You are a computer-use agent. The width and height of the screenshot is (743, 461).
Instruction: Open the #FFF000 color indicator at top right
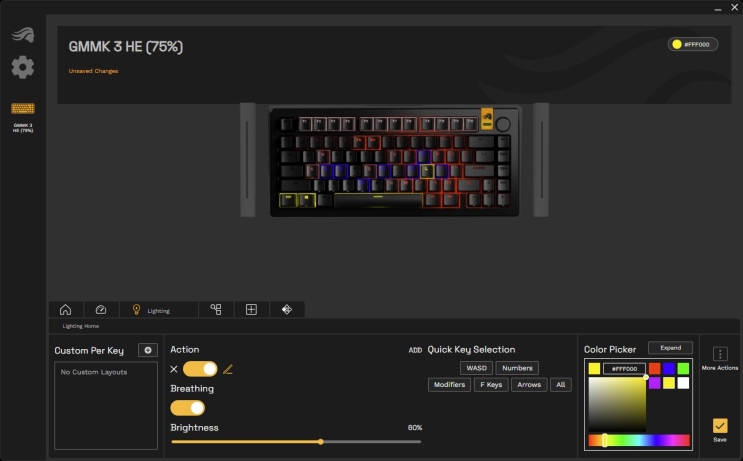693,44
